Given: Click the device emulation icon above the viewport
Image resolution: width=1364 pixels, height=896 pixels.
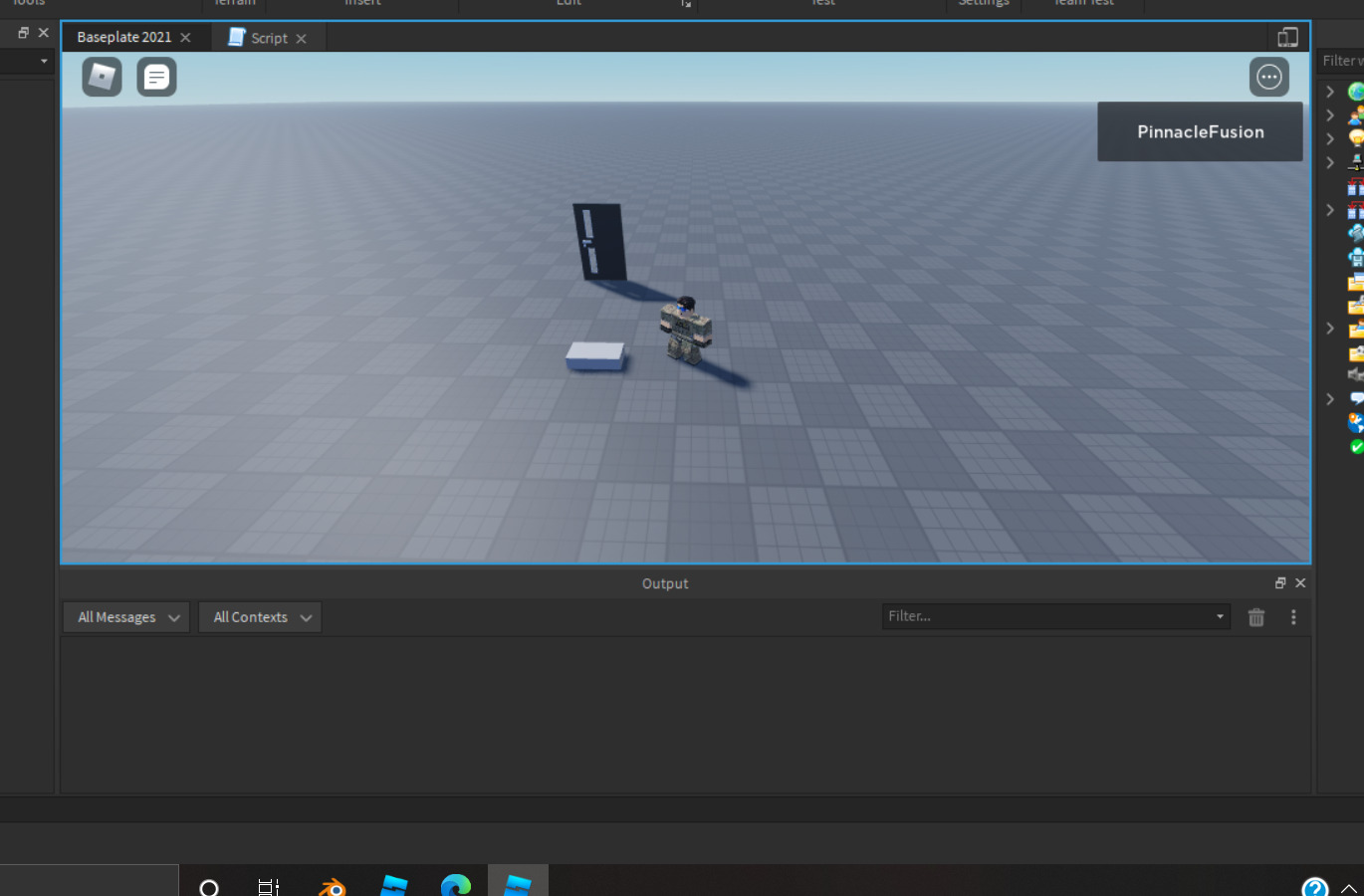Looking at the screenshot, I should pyautogui.click(x=1287, y=36).
